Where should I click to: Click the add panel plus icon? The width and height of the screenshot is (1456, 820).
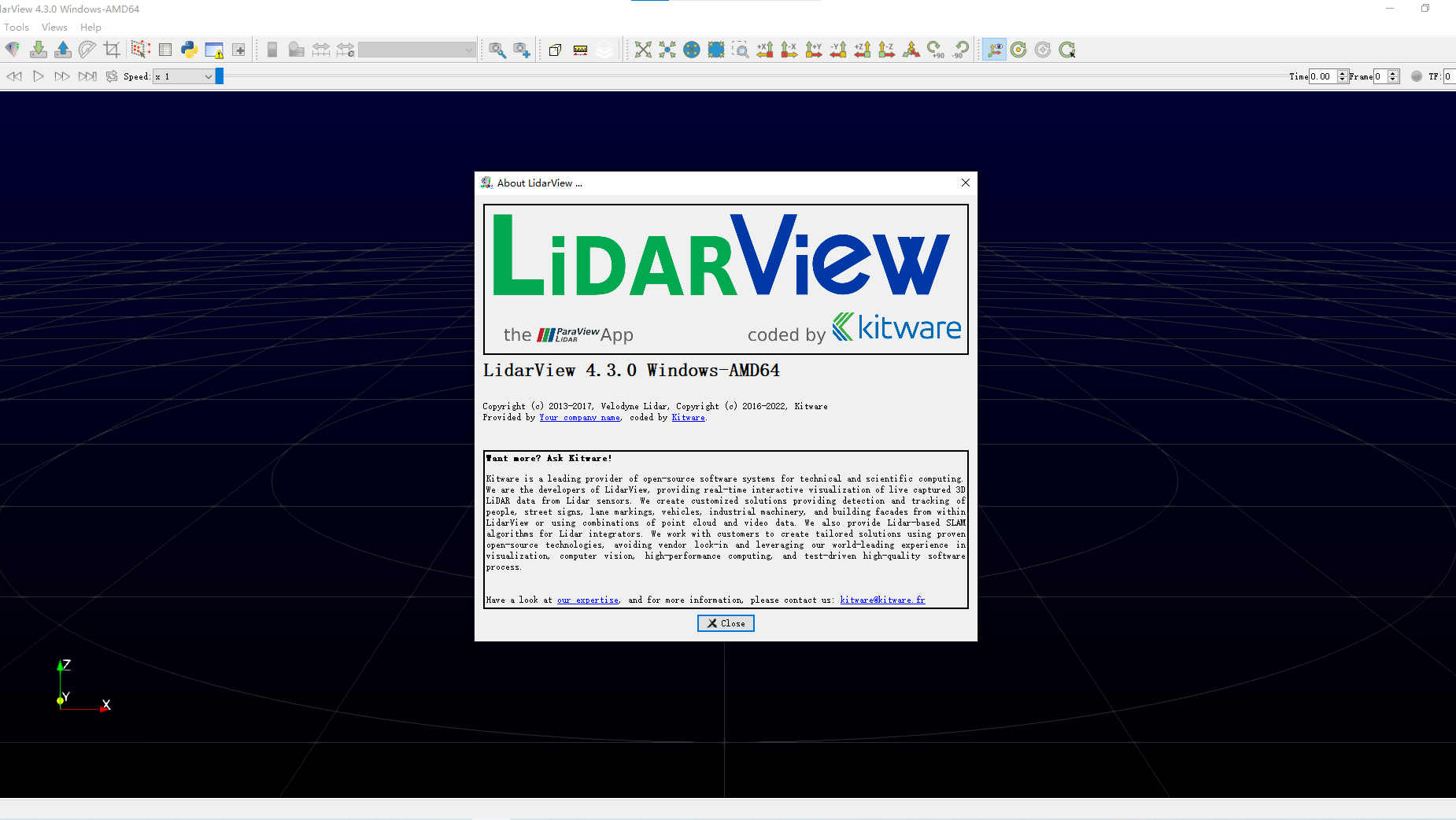[x=239, y=50]
